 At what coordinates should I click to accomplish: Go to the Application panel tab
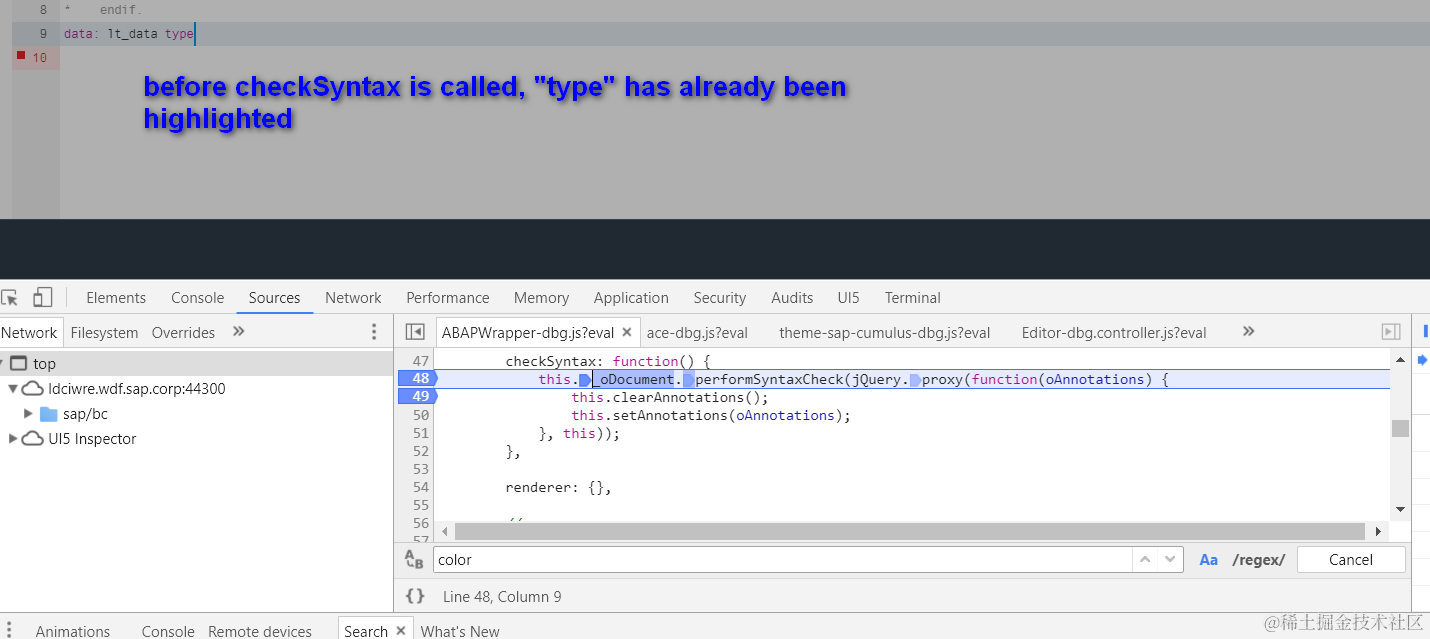pyautogui.click(x=631, y=298)
